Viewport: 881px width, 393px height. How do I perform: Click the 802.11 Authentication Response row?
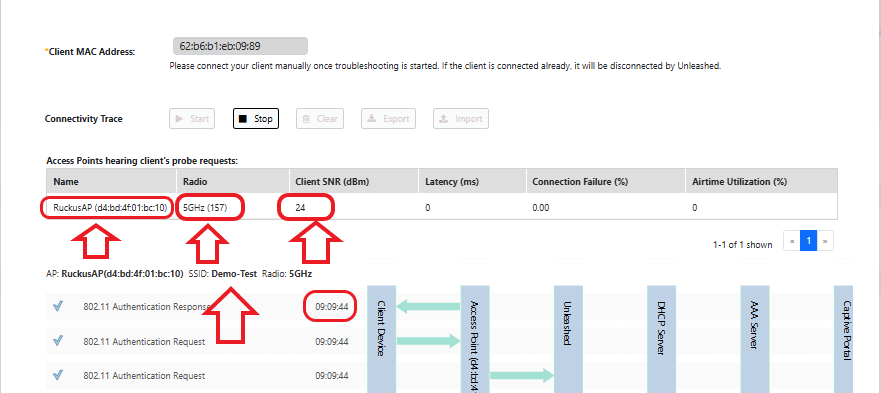(x=205, y=306)
